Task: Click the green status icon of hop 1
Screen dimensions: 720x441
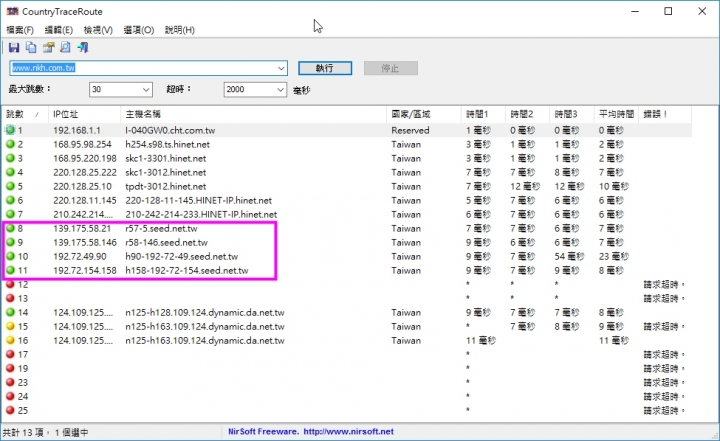Action: [x=10, y=130]
